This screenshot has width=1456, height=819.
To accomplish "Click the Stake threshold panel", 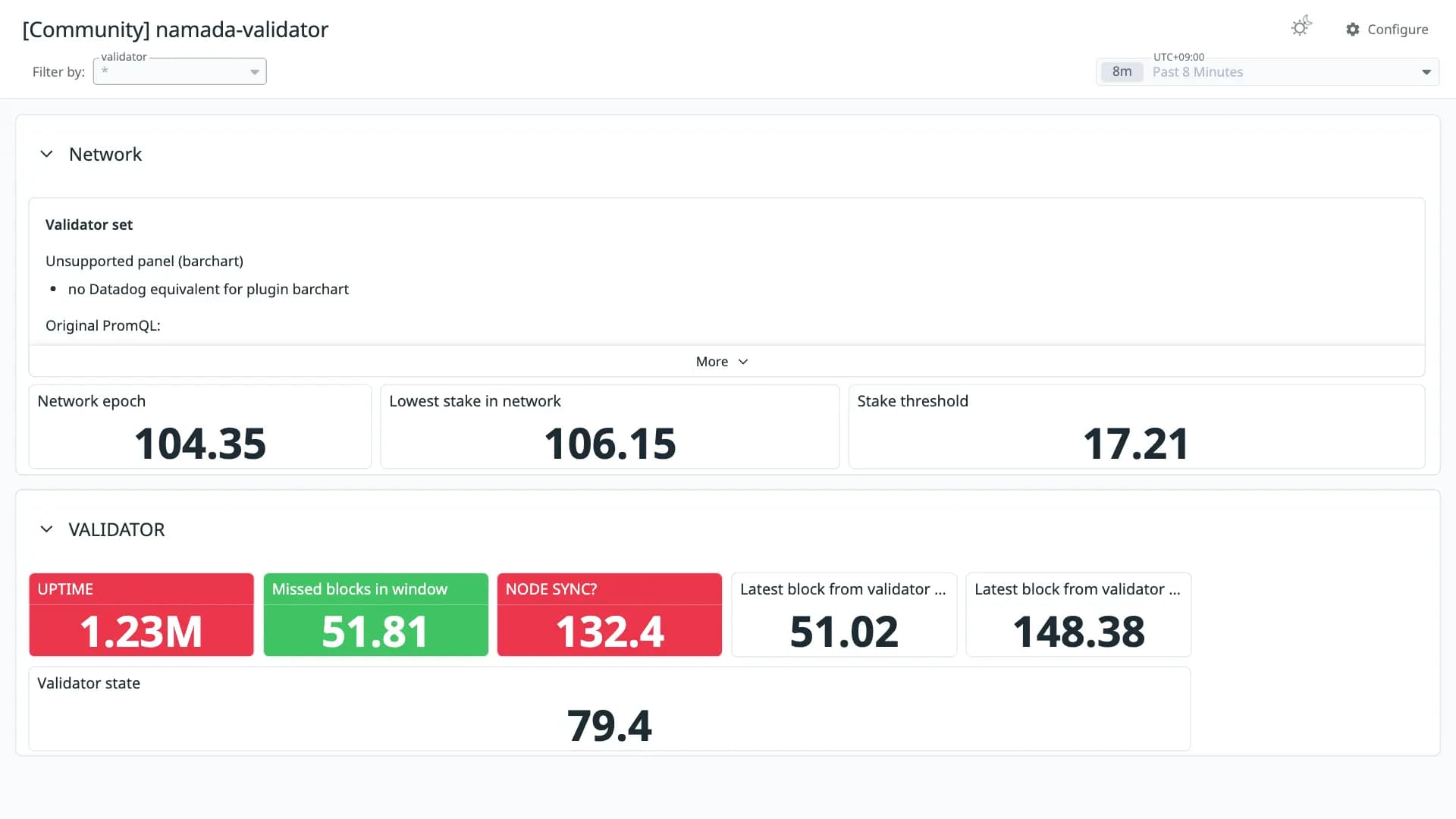I will point(1137,427).
